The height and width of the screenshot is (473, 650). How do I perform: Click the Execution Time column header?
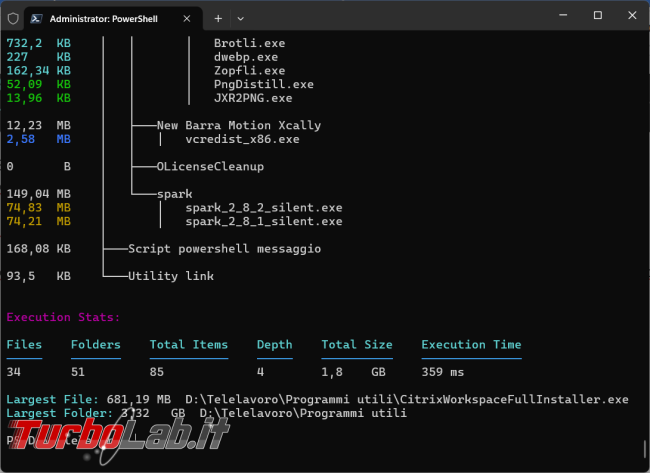pos(471,344)
